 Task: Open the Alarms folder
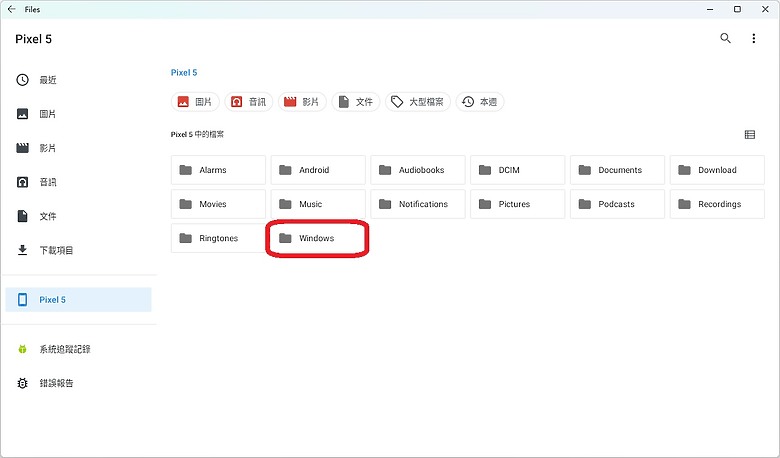(218, 170)
